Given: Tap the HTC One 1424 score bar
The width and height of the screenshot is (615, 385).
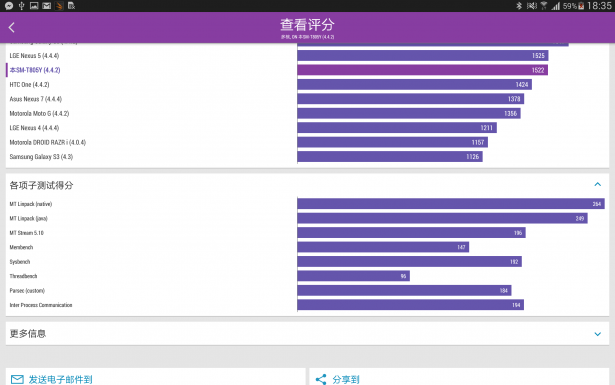Looking at the screenshot, I should click(x=414, y=85).
